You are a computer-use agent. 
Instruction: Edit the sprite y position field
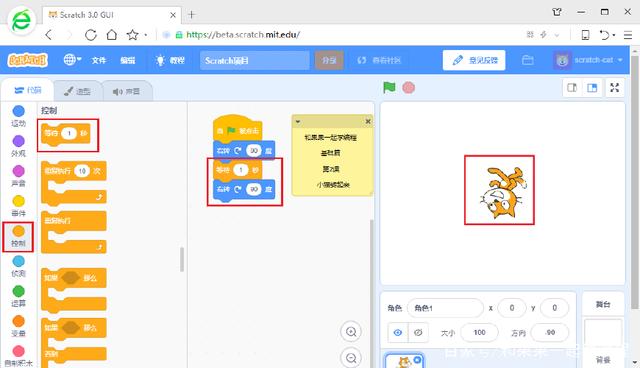(554, 308)
